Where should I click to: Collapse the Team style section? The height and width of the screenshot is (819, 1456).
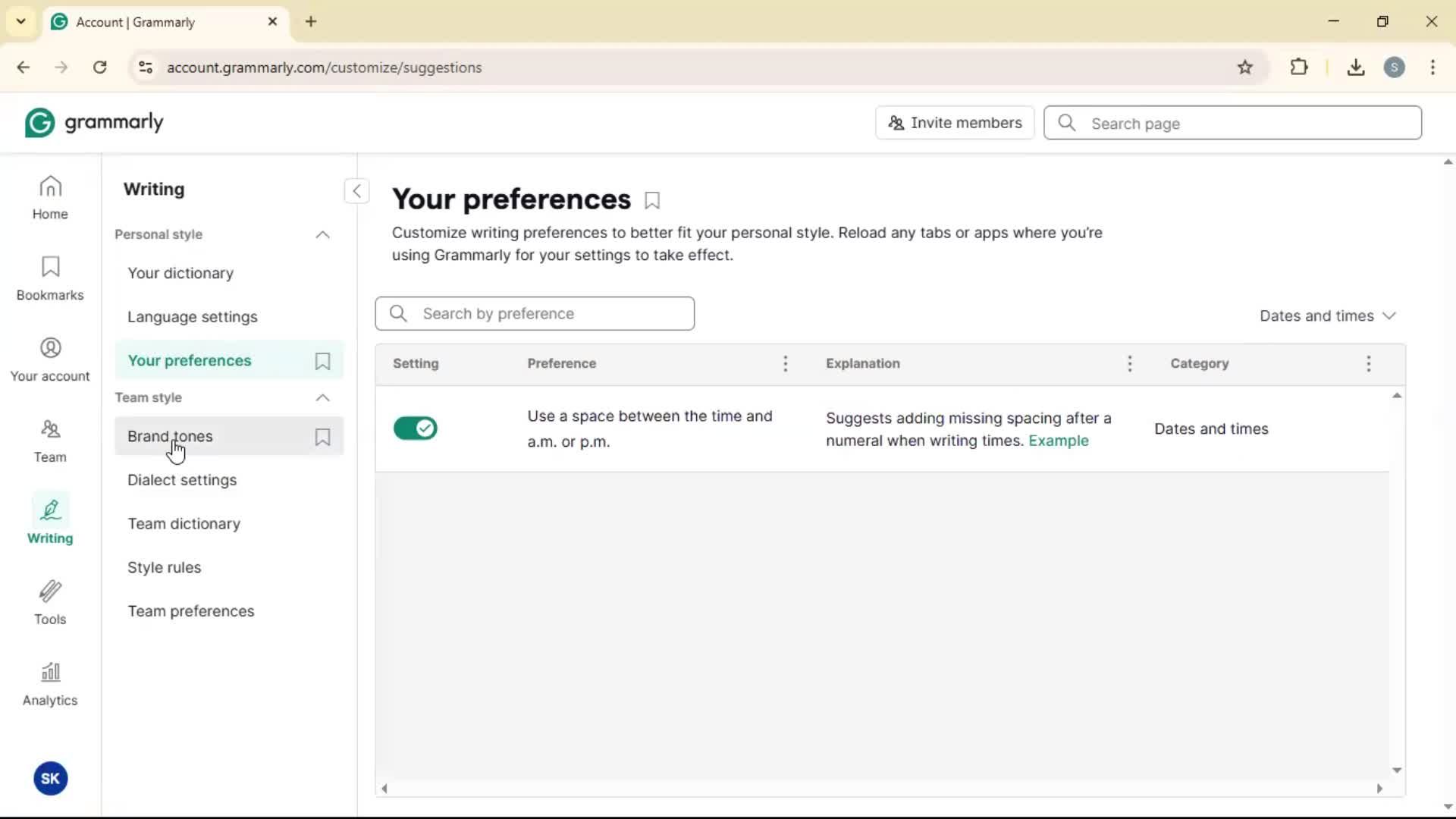322,398
